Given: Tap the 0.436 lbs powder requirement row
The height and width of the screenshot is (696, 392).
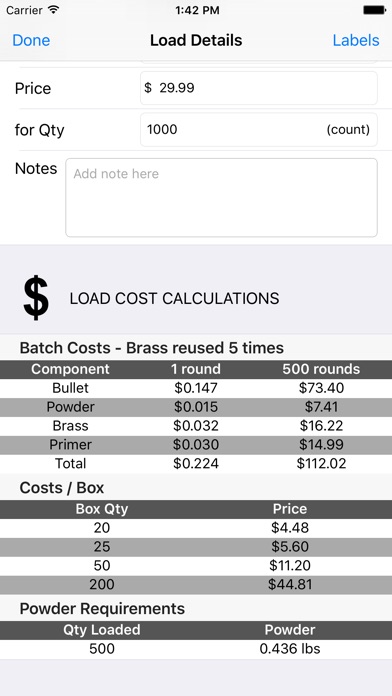Looking at the screenshot, I should 196,649.
